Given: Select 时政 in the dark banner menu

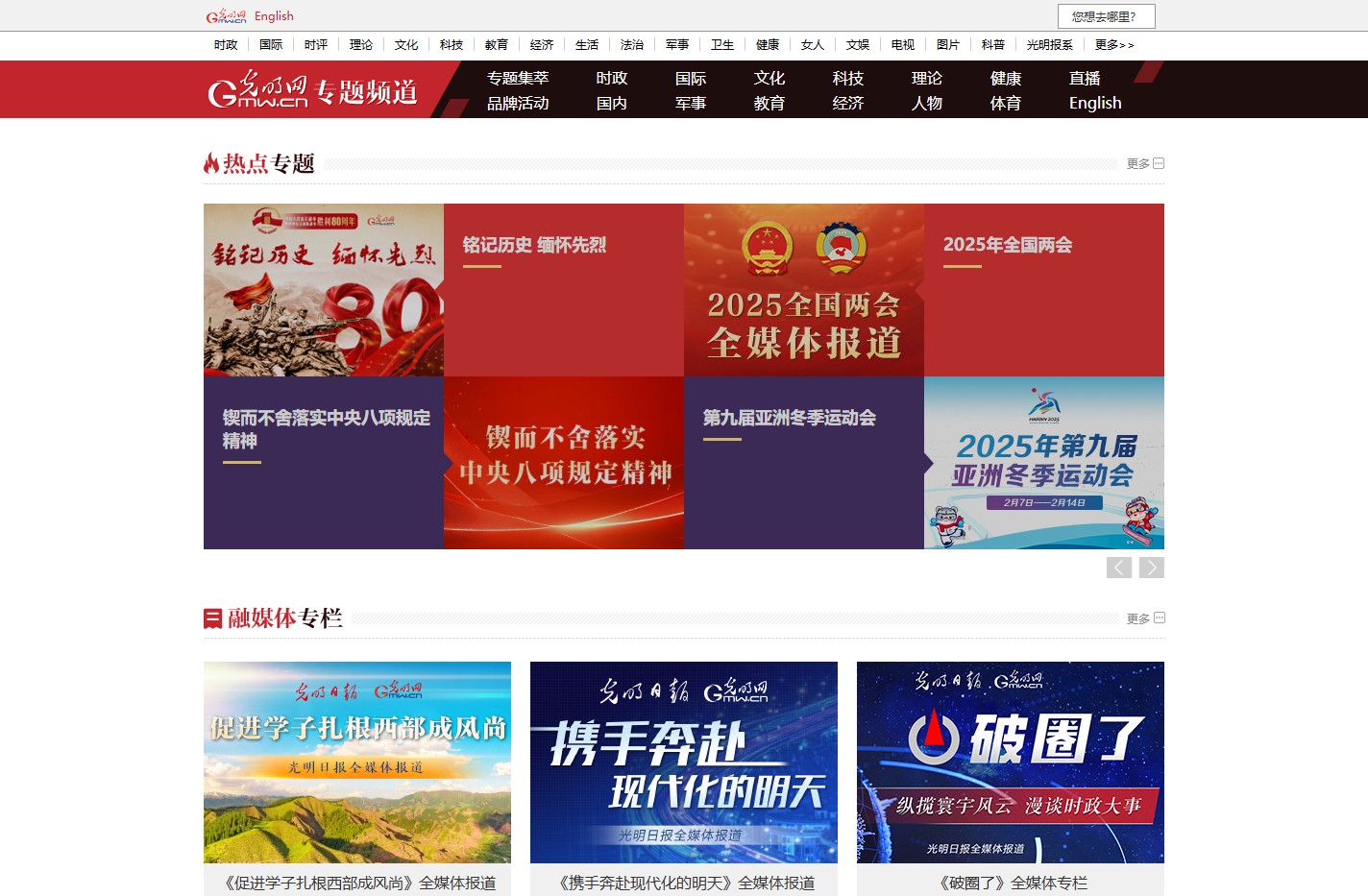Looking at the screenshot, I should pyautogui.click(x=612, y=78).
